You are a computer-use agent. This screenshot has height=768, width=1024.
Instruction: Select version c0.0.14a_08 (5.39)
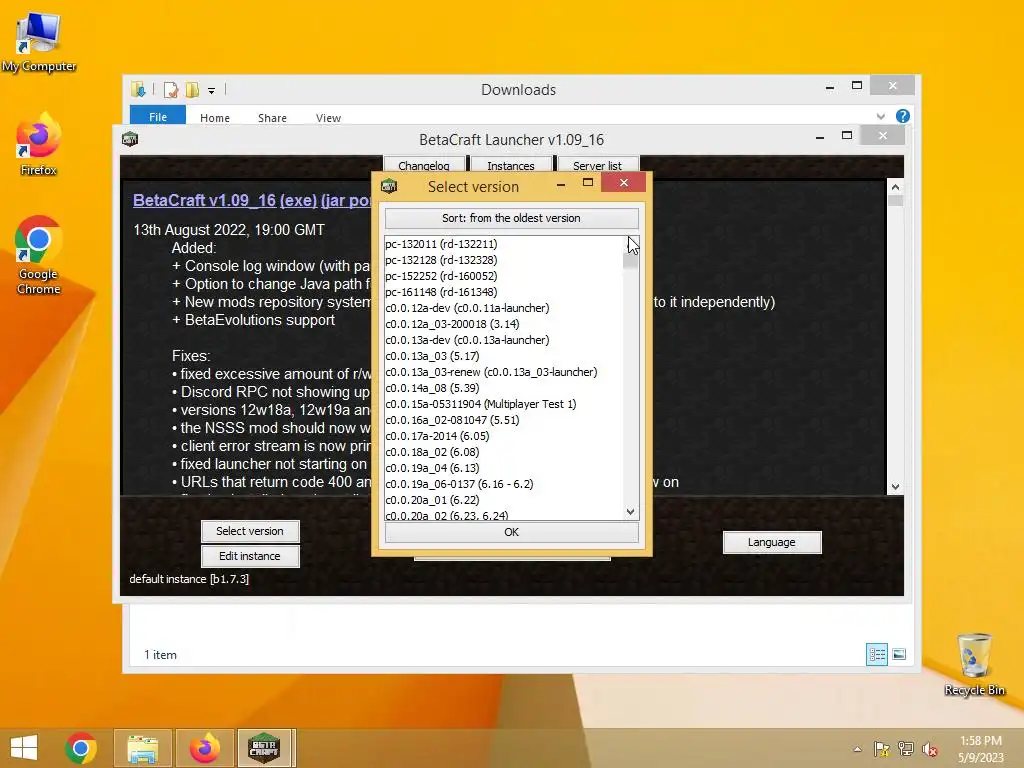[504, 388]
